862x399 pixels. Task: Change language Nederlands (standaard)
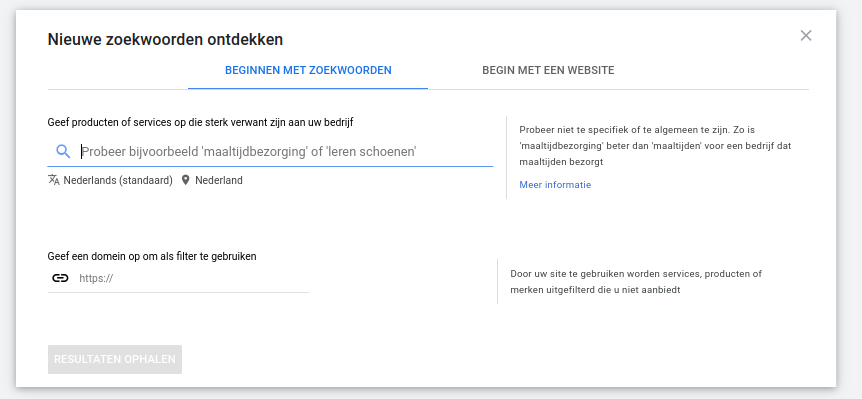118,180
